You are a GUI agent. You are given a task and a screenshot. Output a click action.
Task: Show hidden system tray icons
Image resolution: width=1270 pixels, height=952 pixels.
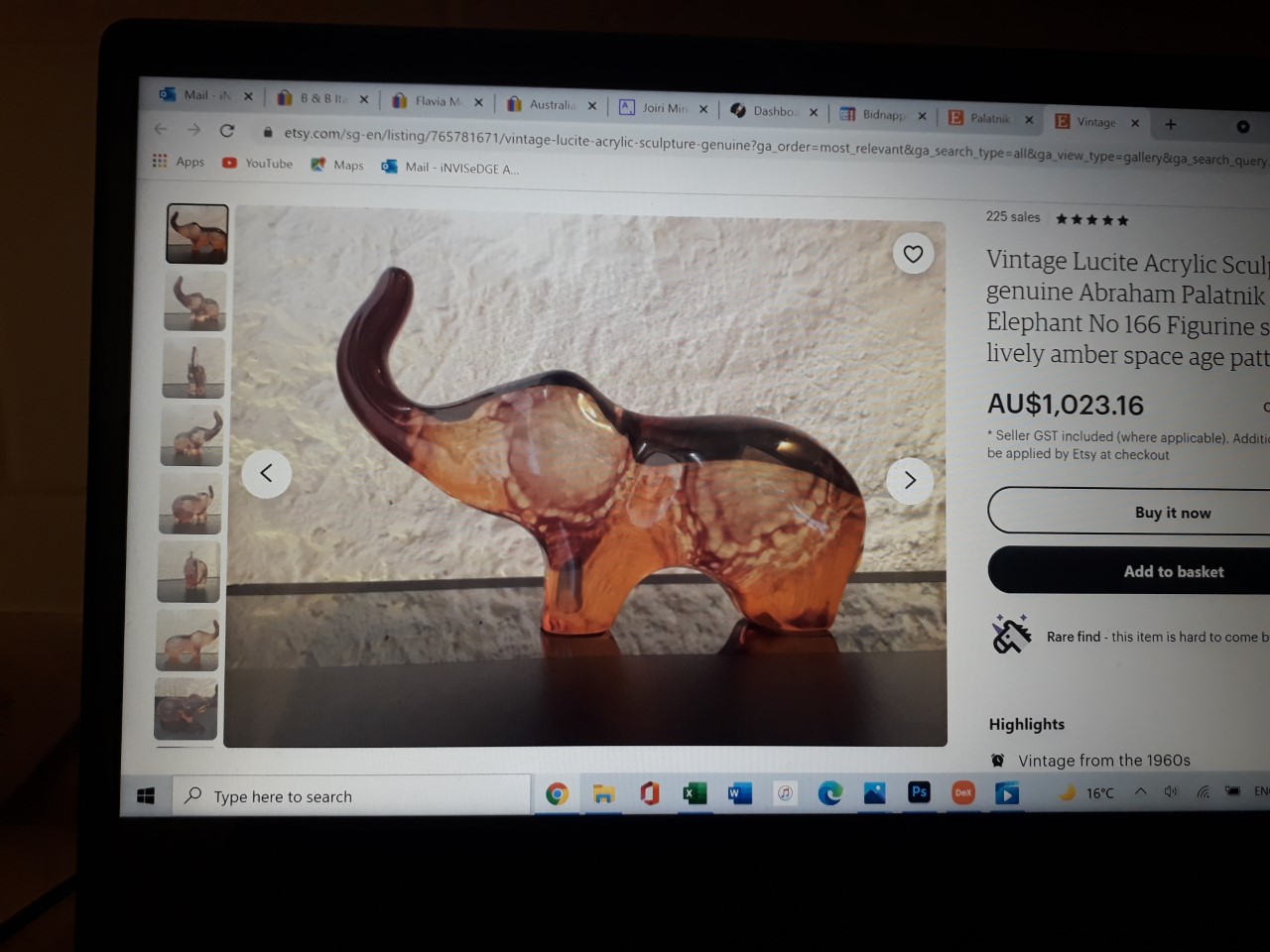click(x=1141, y=791)
